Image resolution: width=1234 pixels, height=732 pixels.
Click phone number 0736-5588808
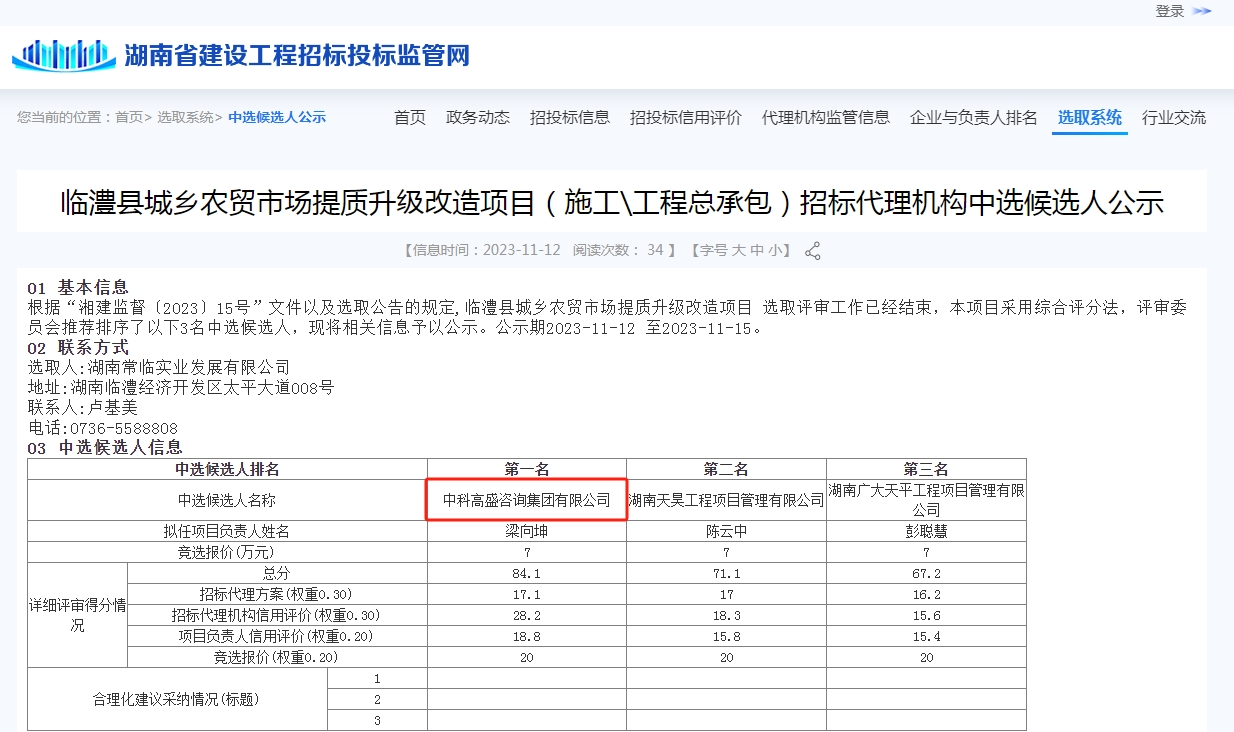coord(123,428)
